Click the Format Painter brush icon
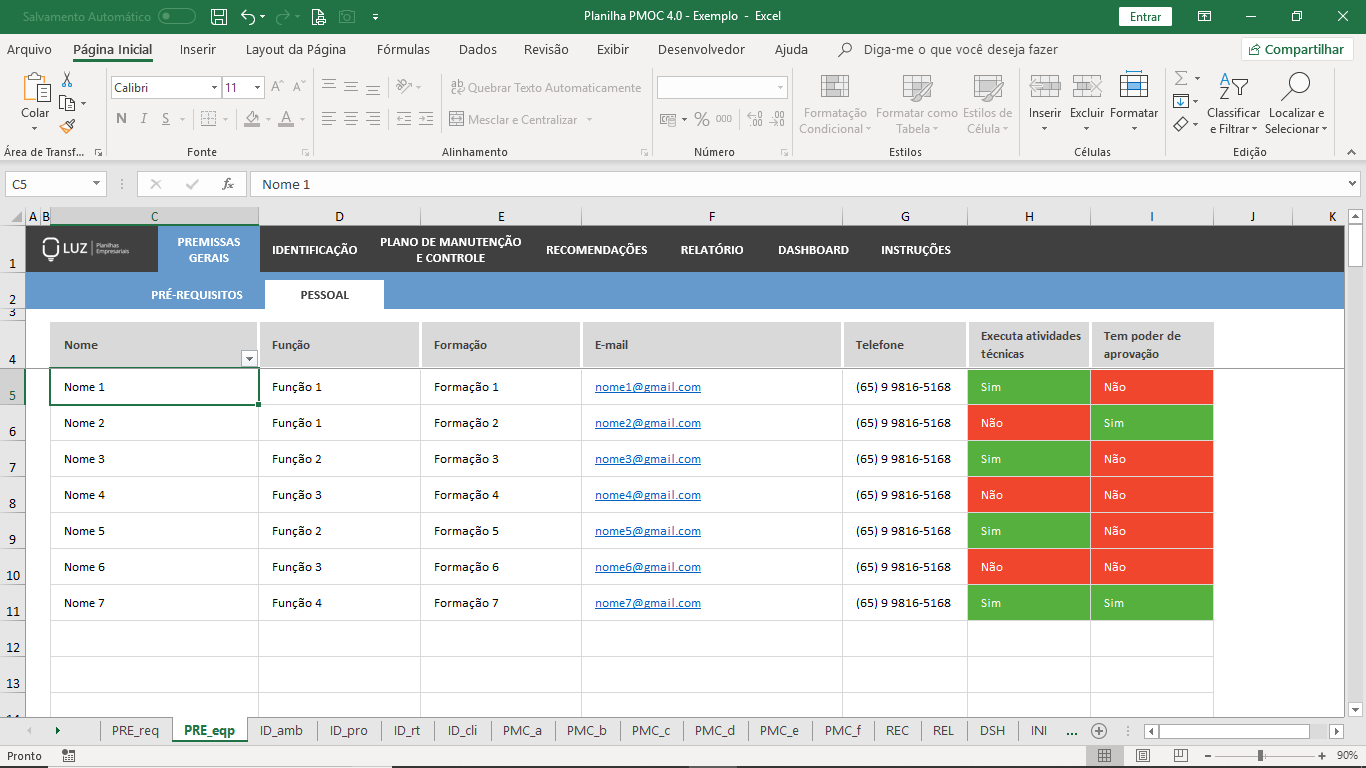 [x=67, y=127]
